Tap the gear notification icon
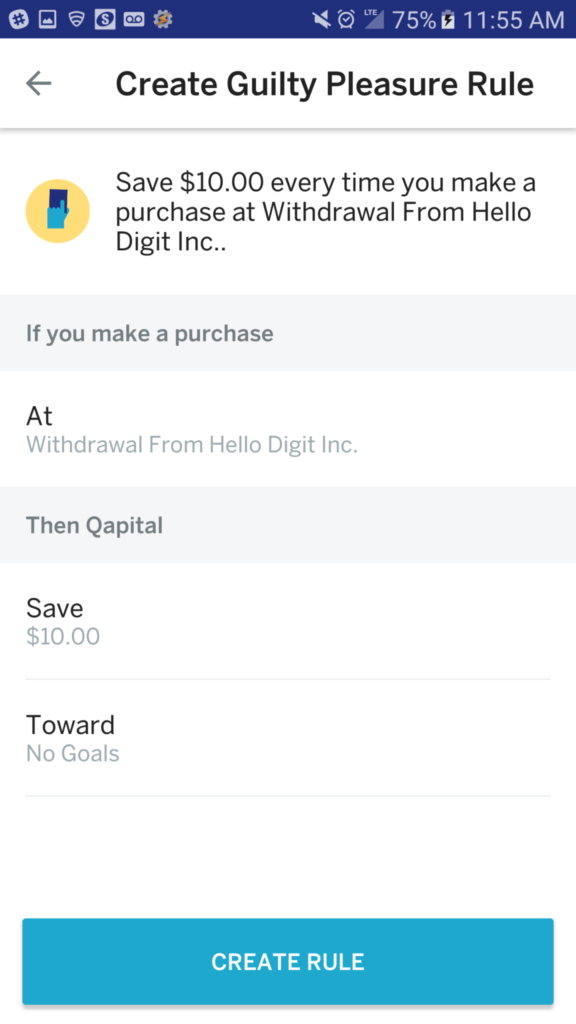The height and width of the screenshot is (1024, 576). click(x=163, y=20)
